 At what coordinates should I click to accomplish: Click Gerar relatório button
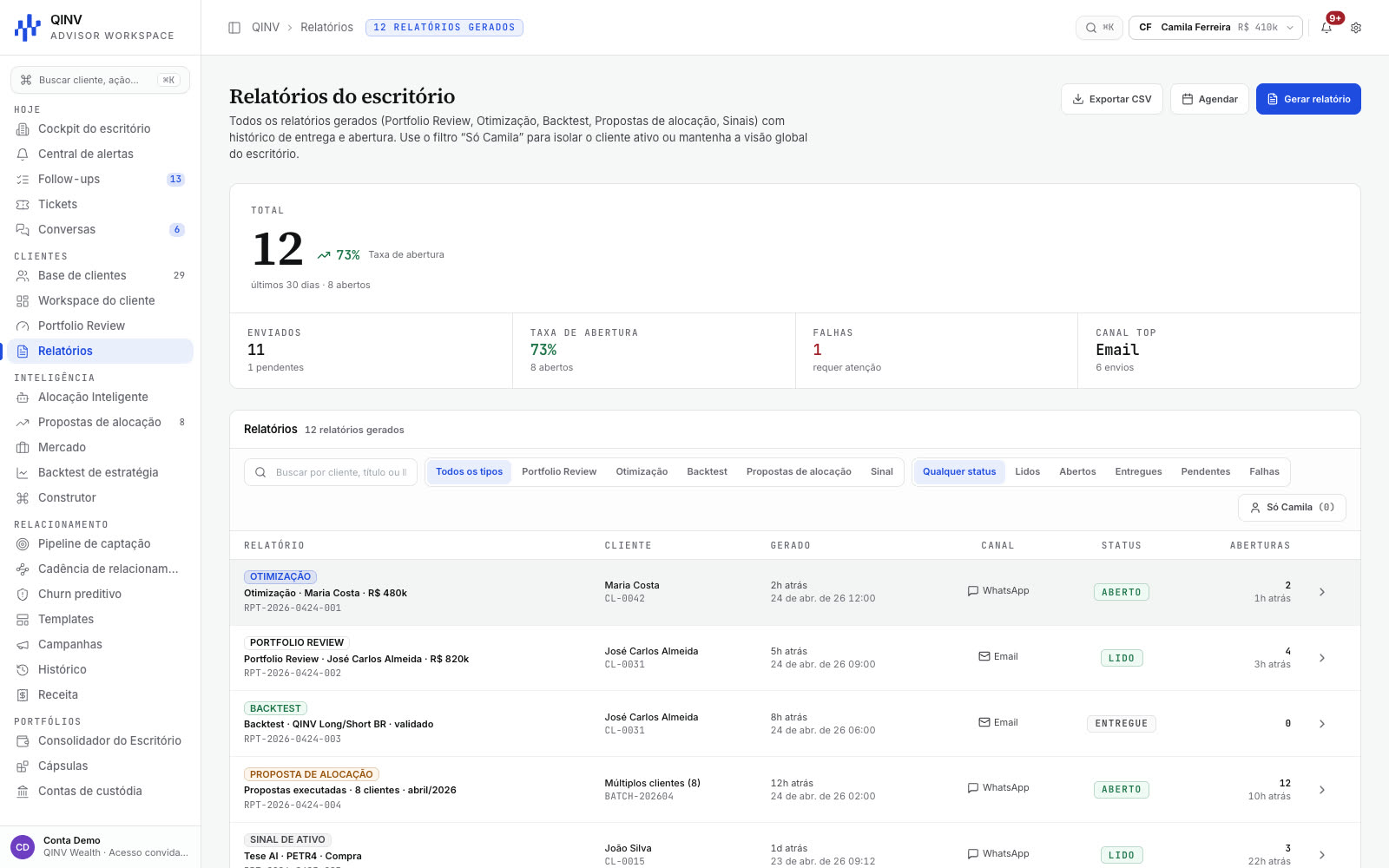tap(1308, 99)
